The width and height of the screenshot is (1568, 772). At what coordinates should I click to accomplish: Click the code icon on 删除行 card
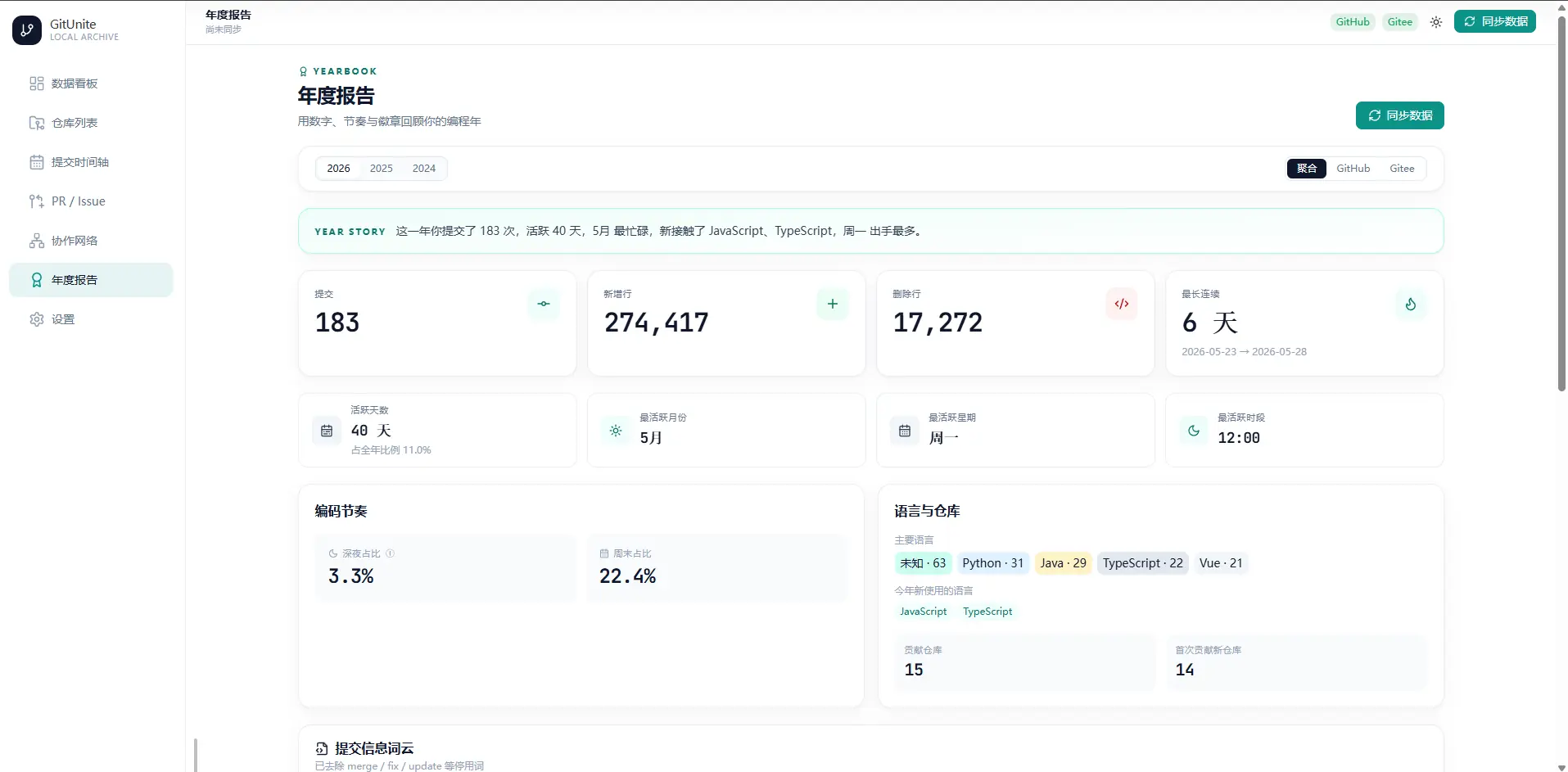pos(1122,304)
